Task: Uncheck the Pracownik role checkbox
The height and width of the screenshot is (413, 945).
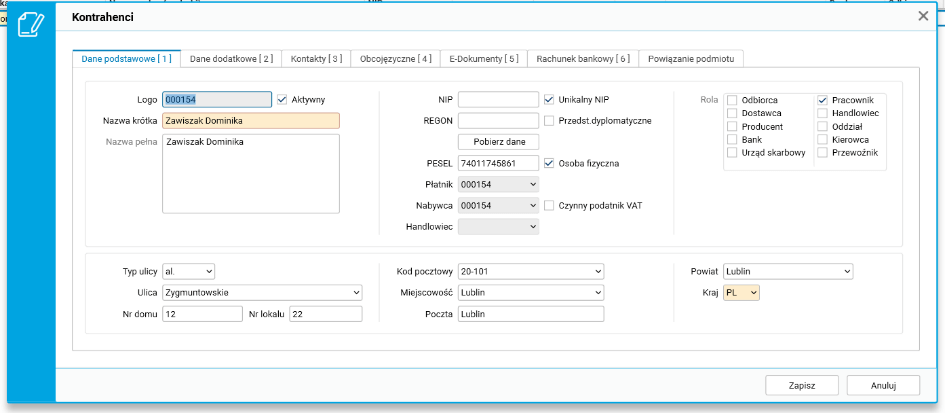Action: (822, 100)
